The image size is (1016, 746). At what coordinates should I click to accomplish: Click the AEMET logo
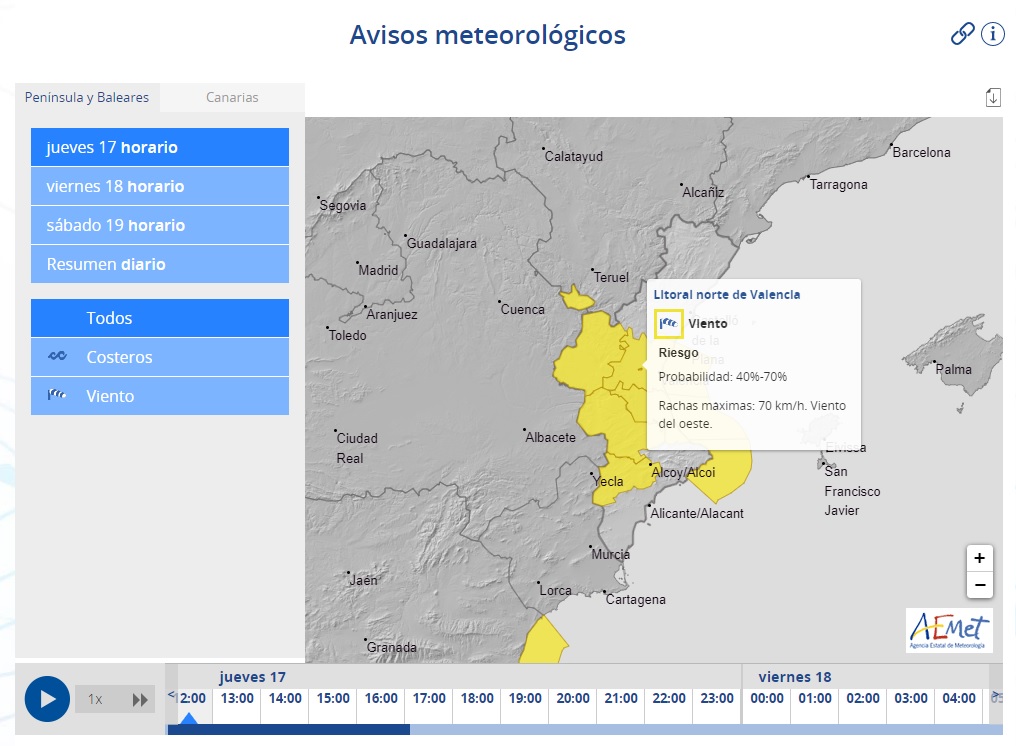coord(947,630)
